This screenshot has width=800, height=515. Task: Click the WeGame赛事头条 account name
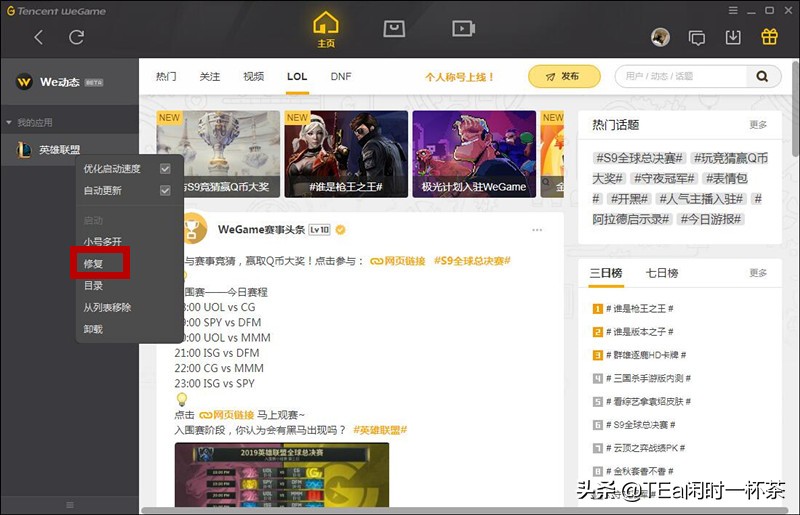(261, 230)
